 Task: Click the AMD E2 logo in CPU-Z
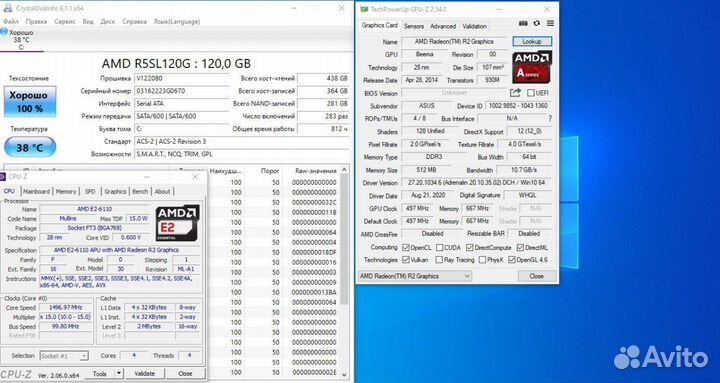pos(178,223)
